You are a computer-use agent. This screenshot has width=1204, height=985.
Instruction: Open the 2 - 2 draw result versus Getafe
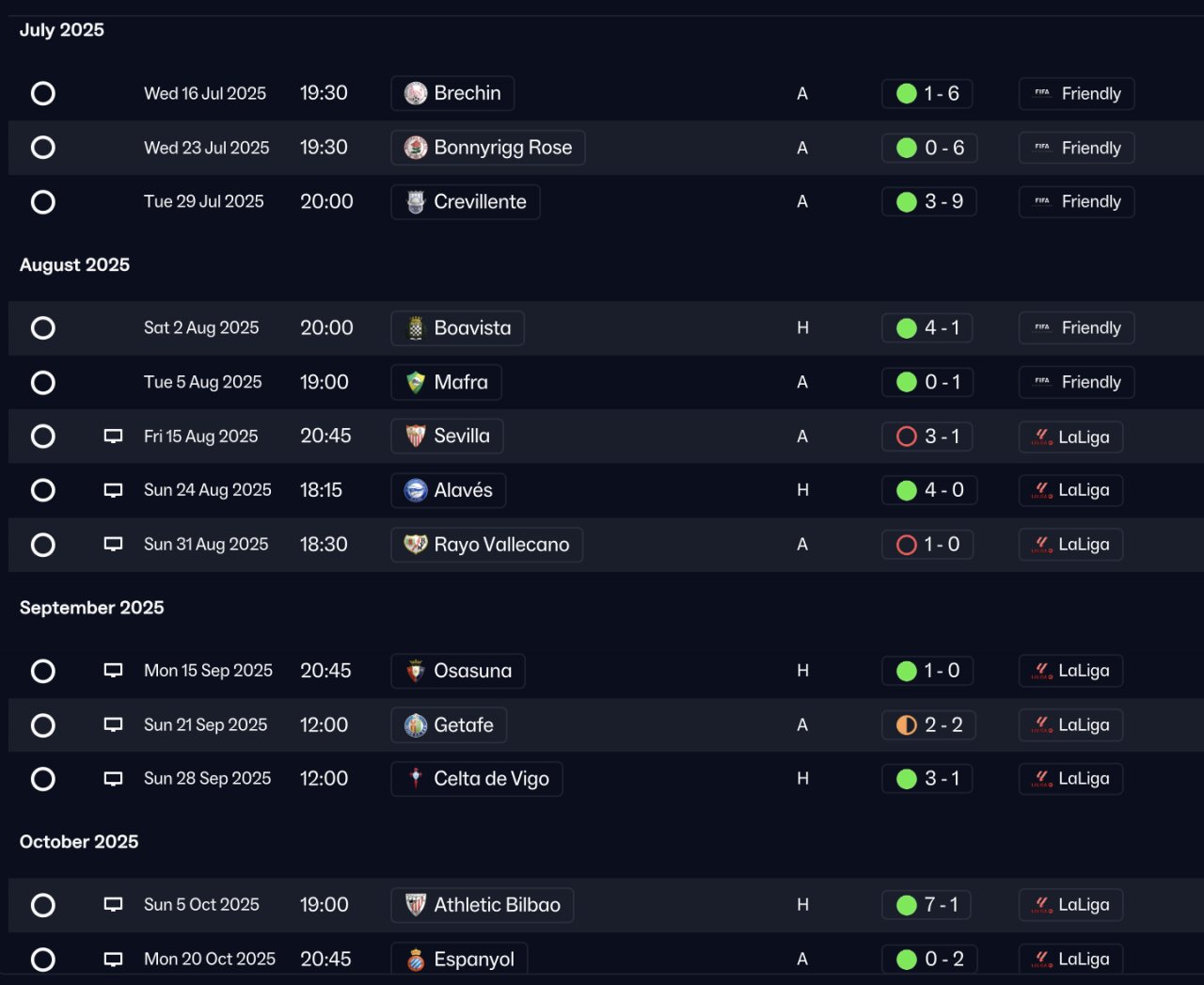click(x=929, y=725)
